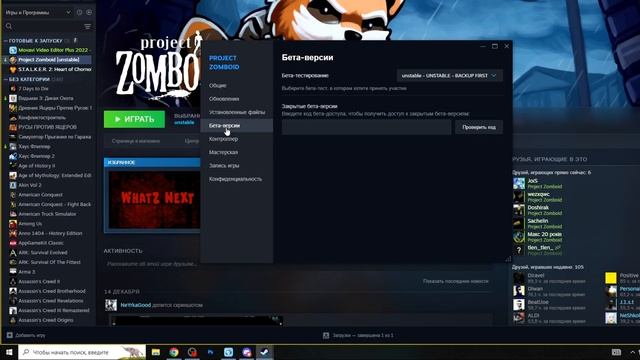The image size is (640, 360).
Task: Select Бета-версии in properties sidebar
Action: tap(237, 126)
